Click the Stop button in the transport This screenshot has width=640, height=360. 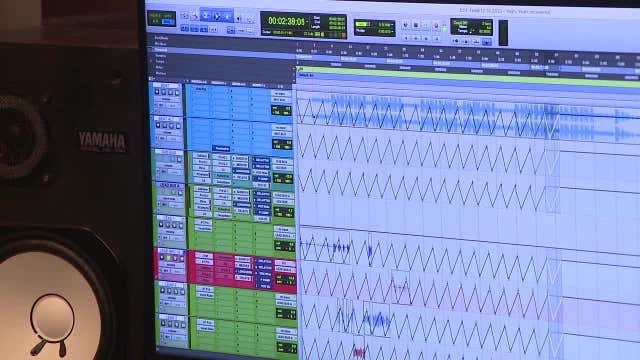(x=416, y=25)
